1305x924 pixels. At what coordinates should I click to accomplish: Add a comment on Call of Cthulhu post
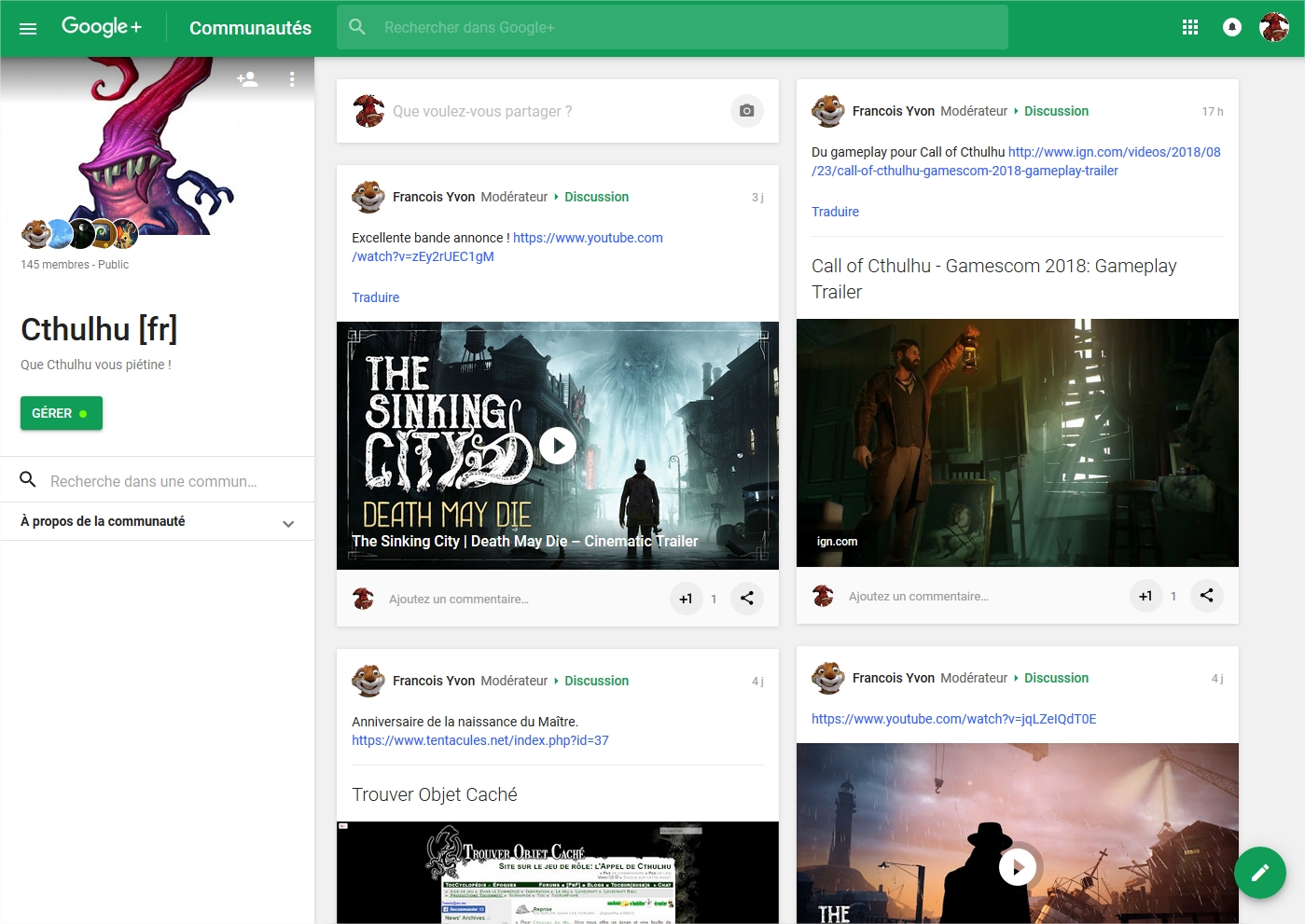tap(919, 597)
